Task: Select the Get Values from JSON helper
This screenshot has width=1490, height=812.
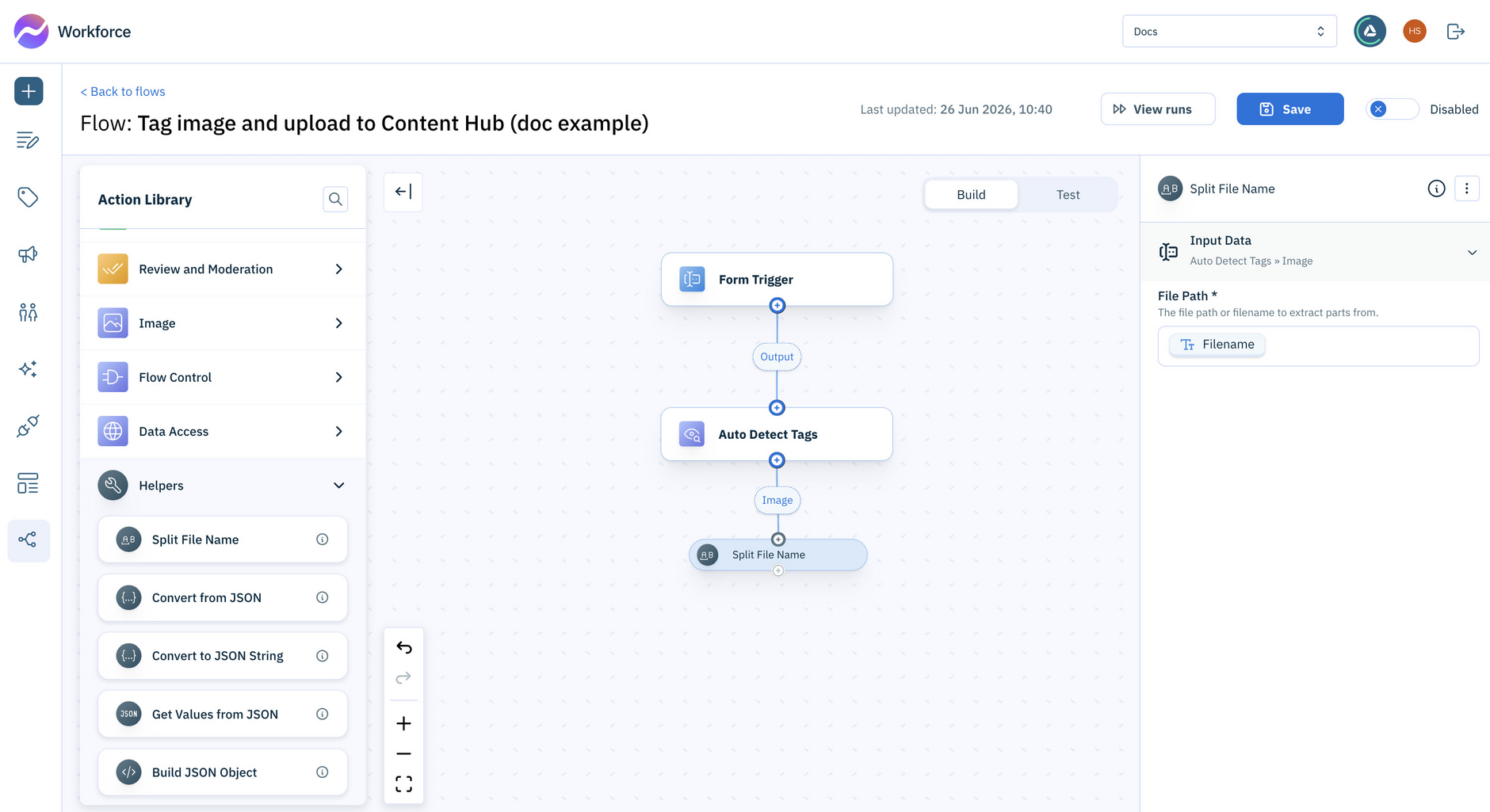Action: (x=223, y=714)
